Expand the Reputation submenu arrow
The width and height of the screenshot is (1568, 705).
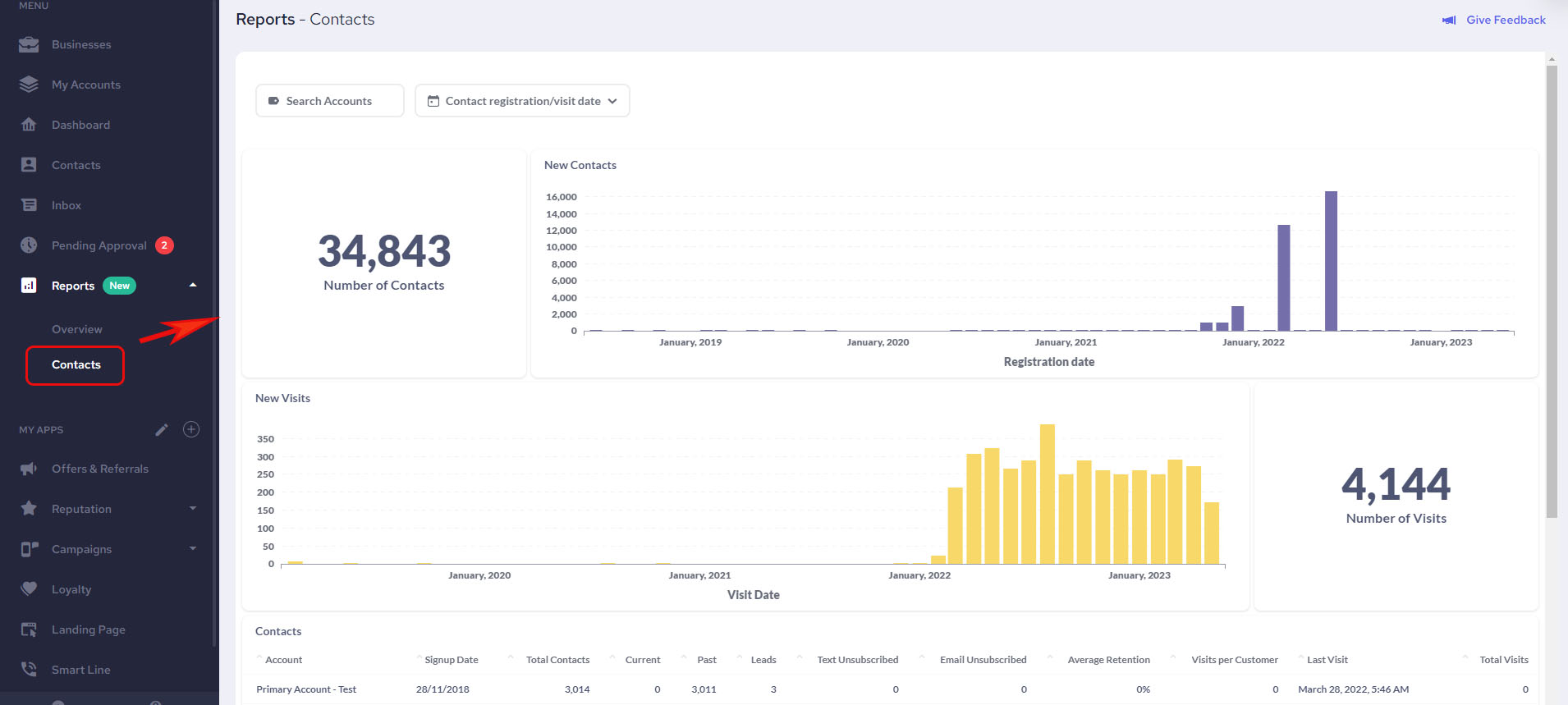click(x=193, y=508)
